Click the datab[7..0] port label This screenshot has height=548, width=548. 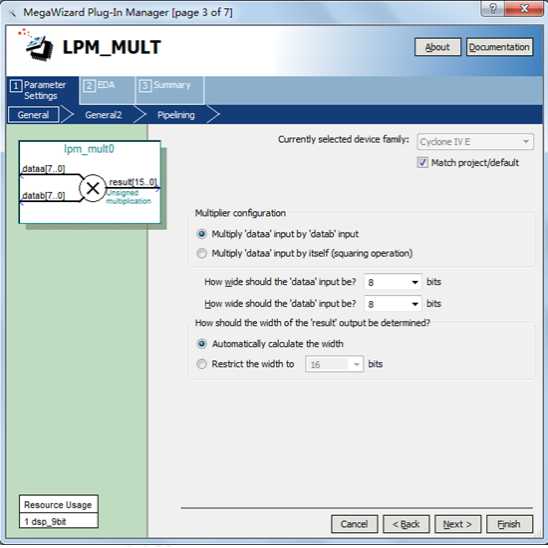(43, 195)
